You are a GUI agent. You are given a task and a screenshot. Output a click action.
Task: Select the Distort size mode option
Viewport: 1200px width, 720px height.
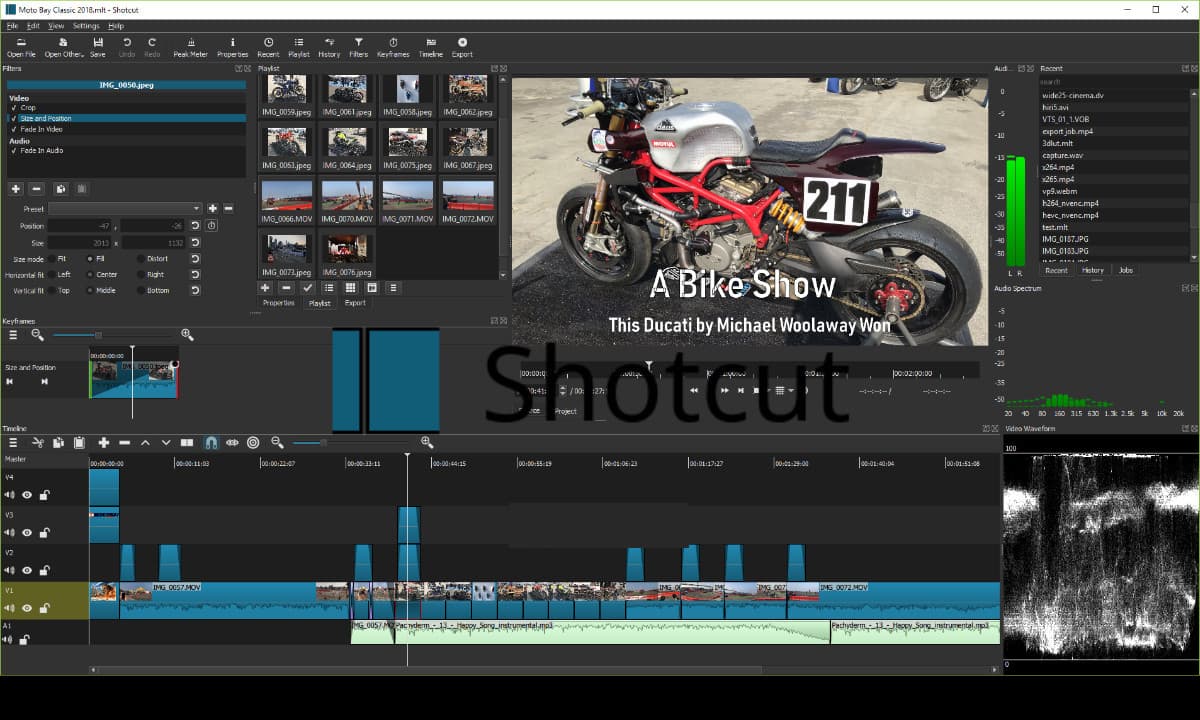(x=141, y=258)
